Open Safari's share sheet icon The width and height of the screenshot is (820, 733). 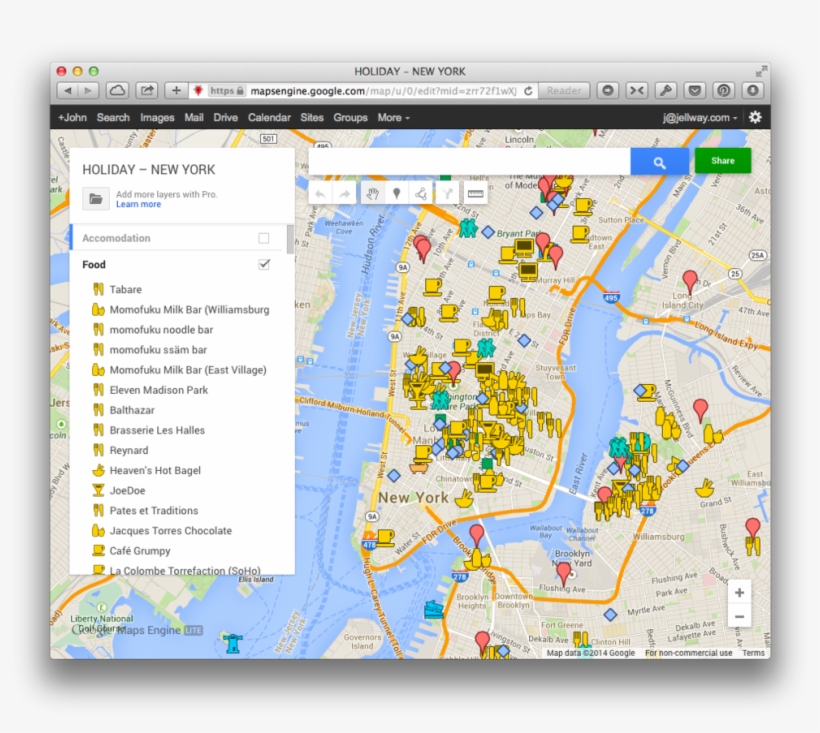[x=147, y=90]
